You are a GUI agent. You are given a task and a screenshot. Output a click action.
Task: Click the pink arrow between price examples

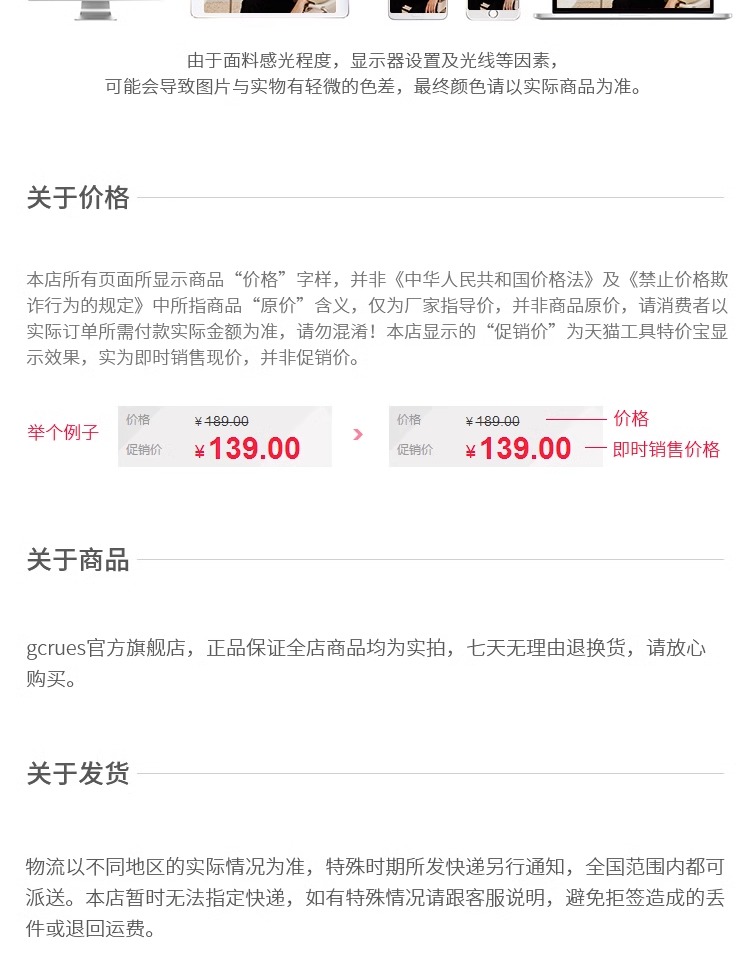(x=358, y=435)
